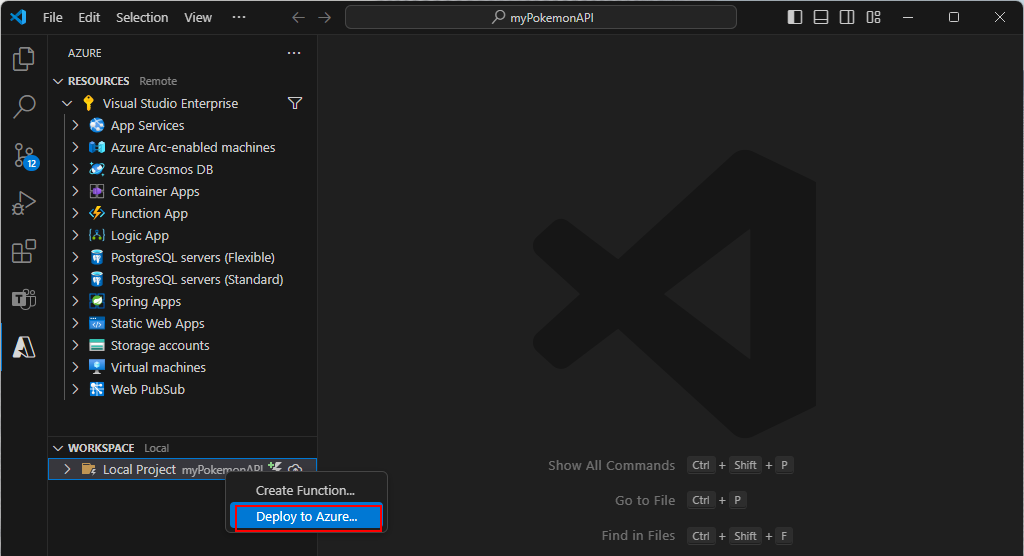Select the Logic App label
This screenshot has height=556, width=1024.
(140, 236)
